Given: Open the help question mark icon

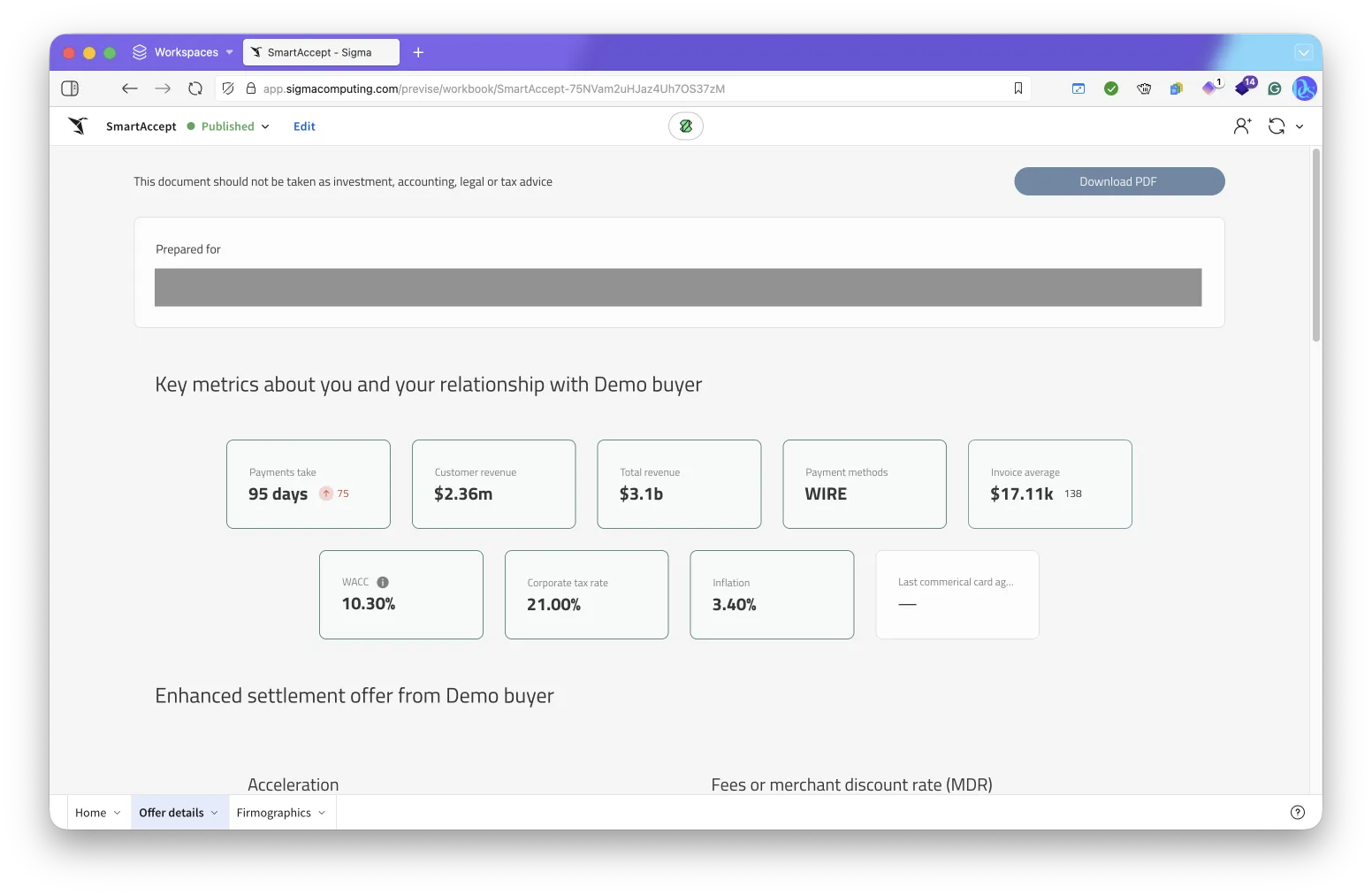Looking at the screenshot, I should pos(1297,813).
